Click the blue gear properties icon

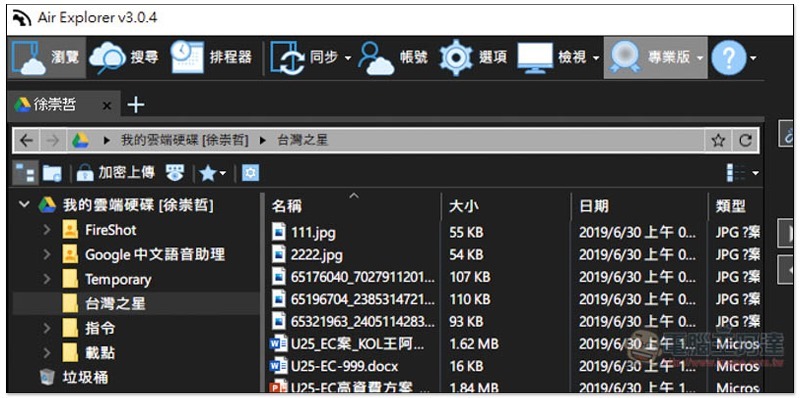pyautogui.click(x=250, y=173)
